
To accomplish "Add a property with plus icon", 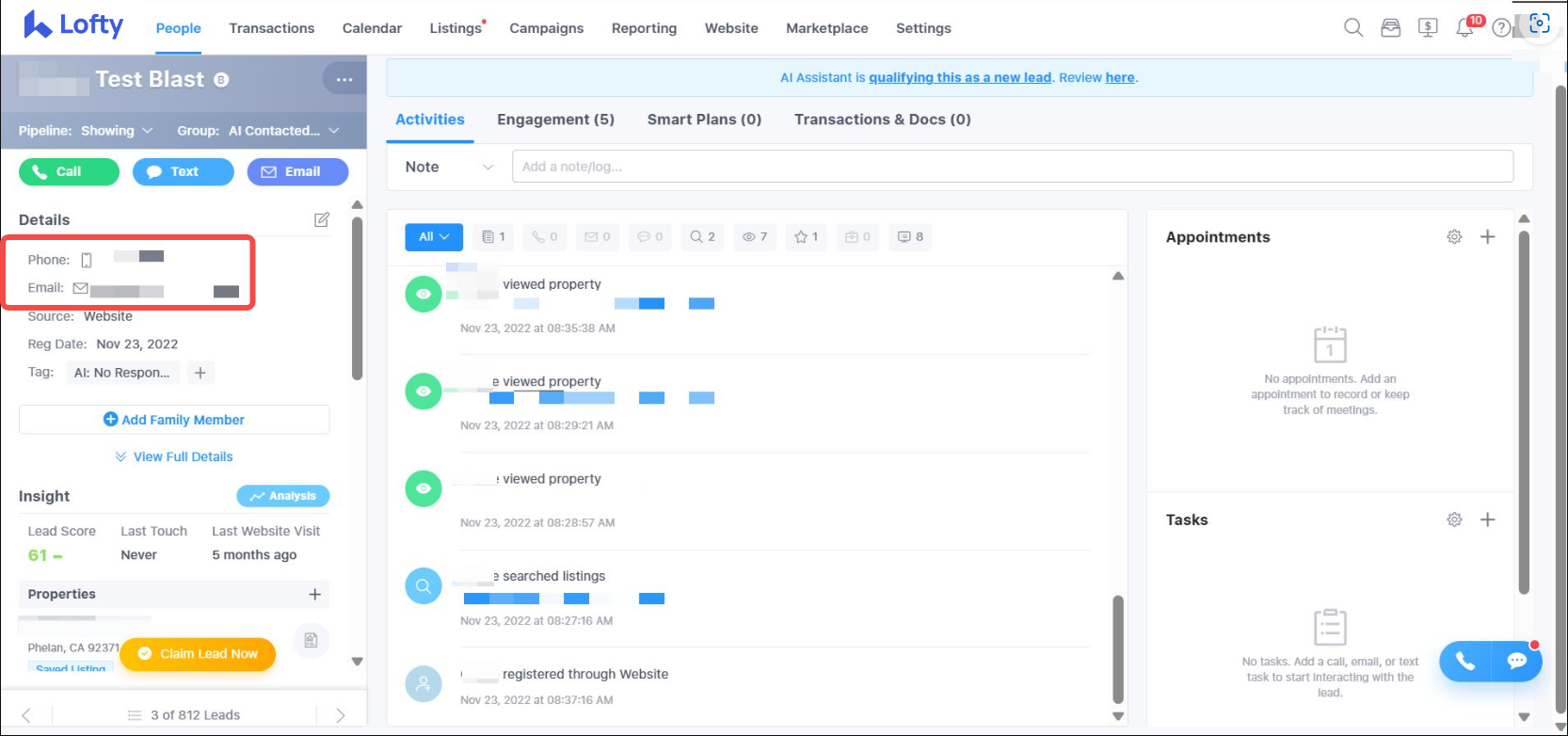I will pyautogui.click(x=314, y=595).
